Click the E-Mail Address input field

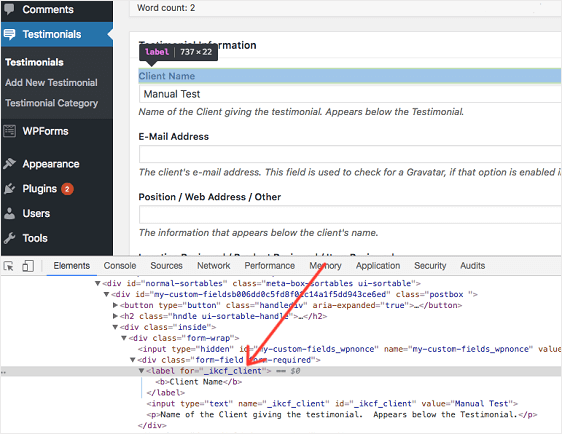coord(350,154)
